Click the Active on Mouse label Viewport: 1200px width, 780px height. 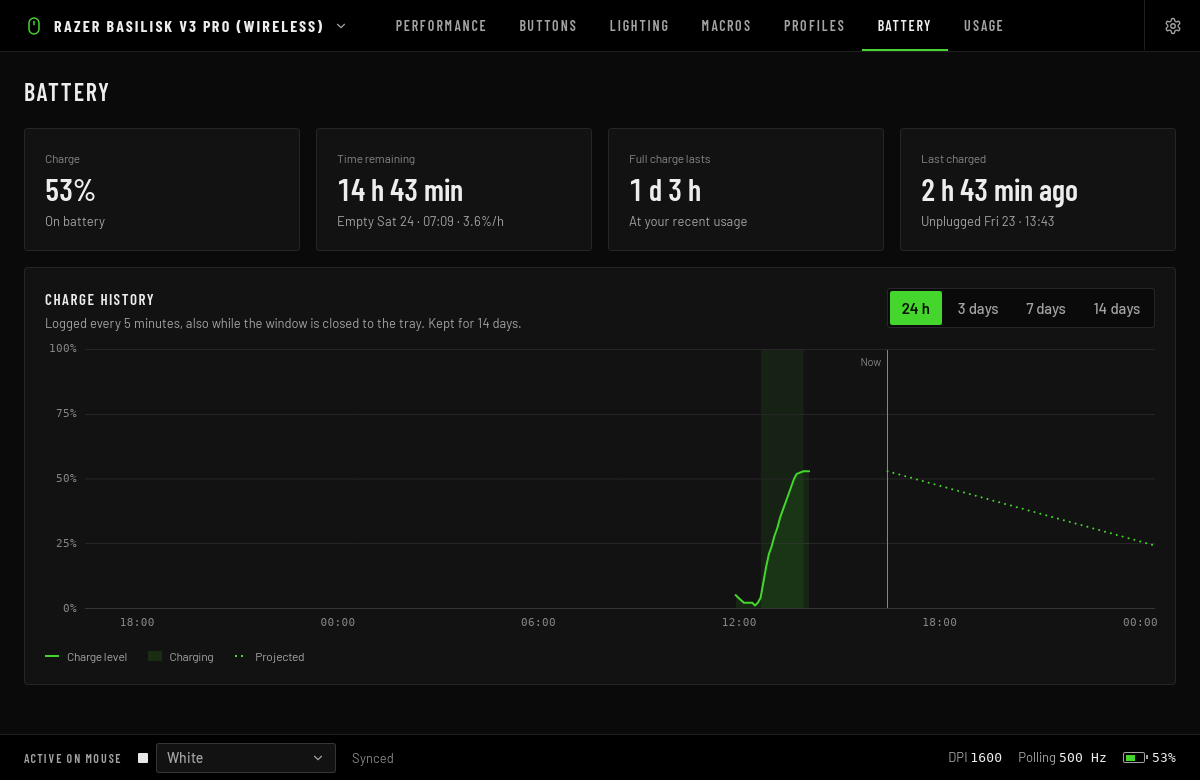click(x=73, y=758)
